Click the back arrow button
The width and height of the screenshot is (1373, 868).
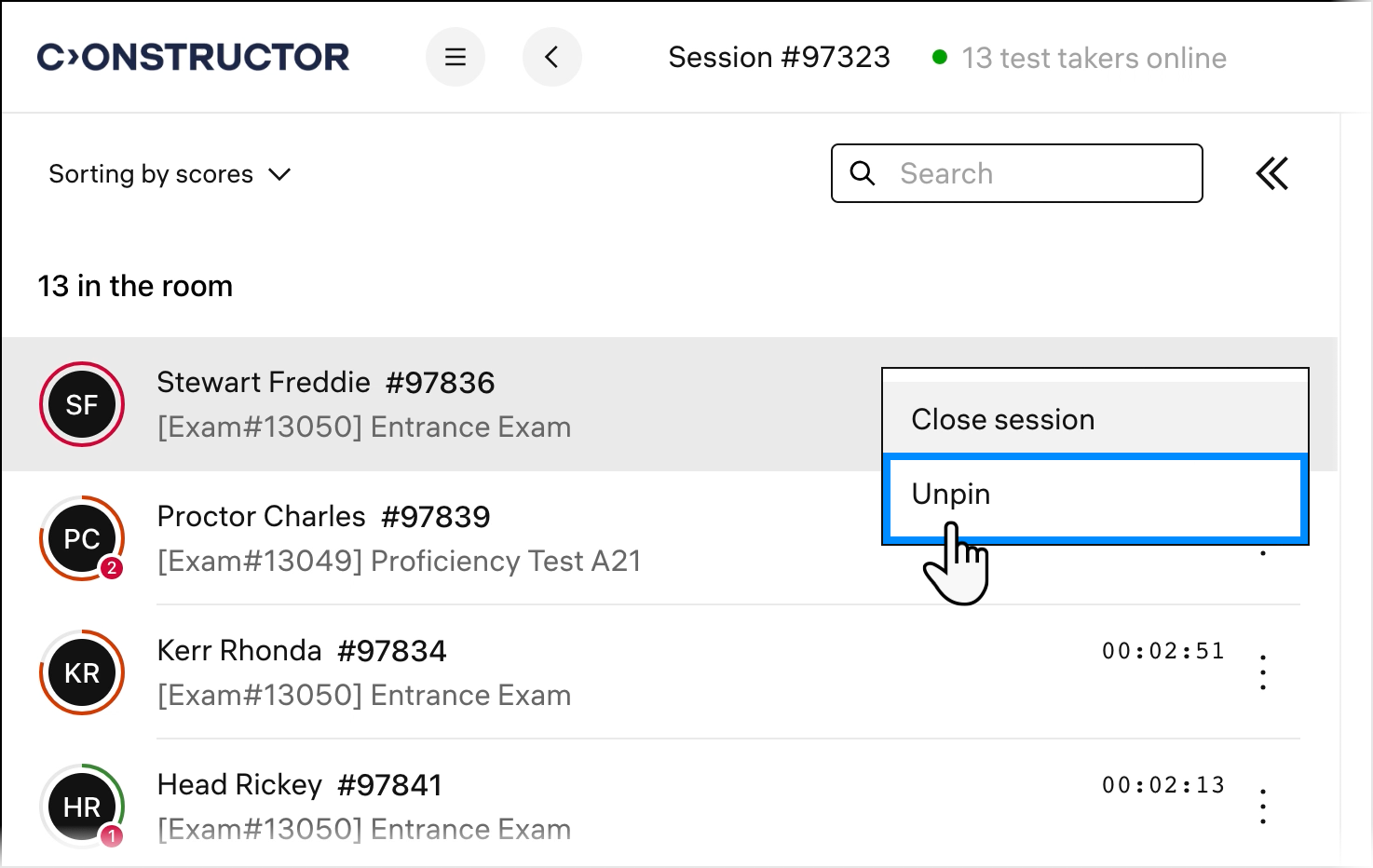coord(551,58)
